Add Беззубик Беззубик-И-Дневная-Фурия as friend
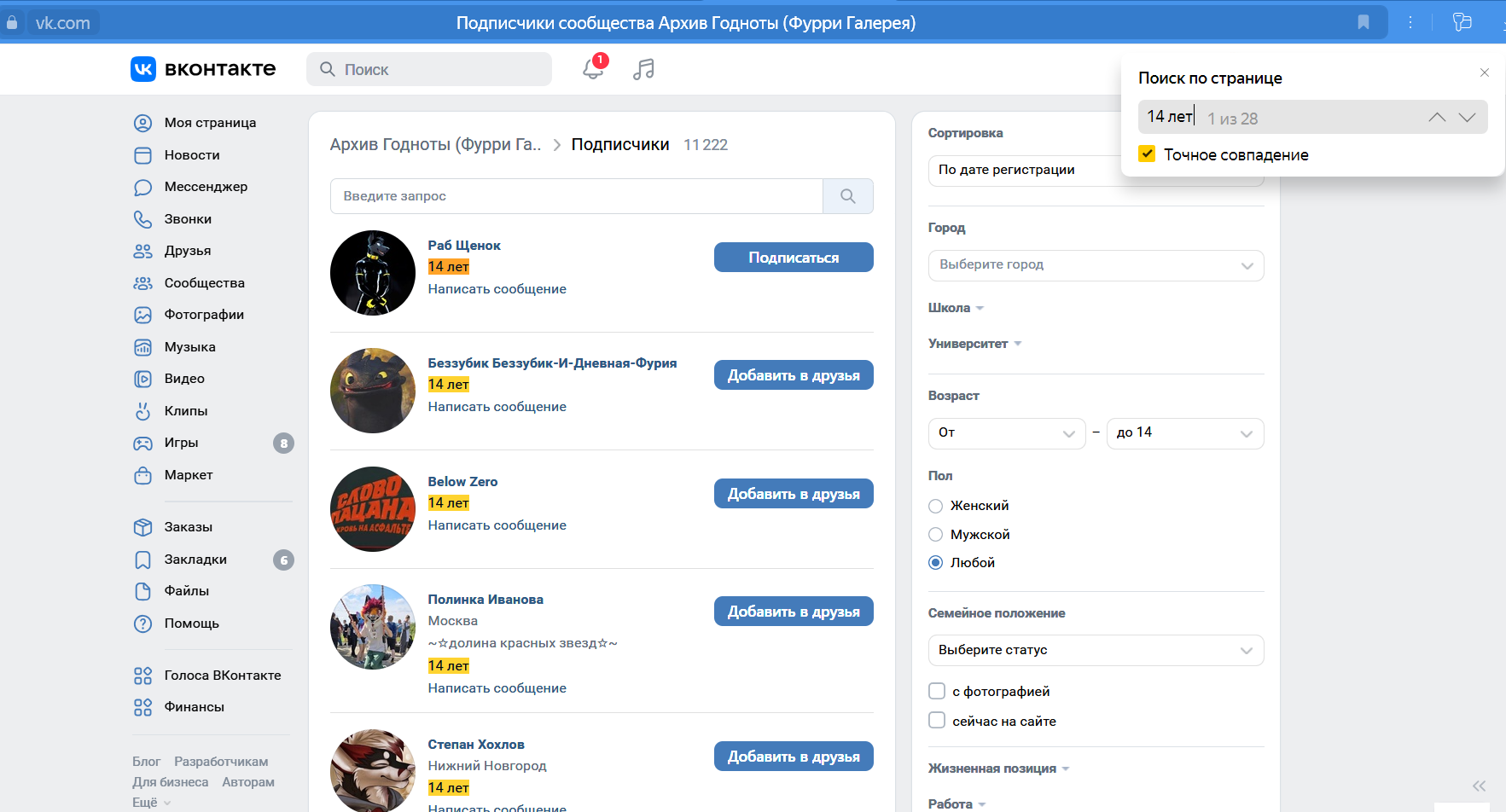Screen dimensions: 1506x812 (794, 375)
